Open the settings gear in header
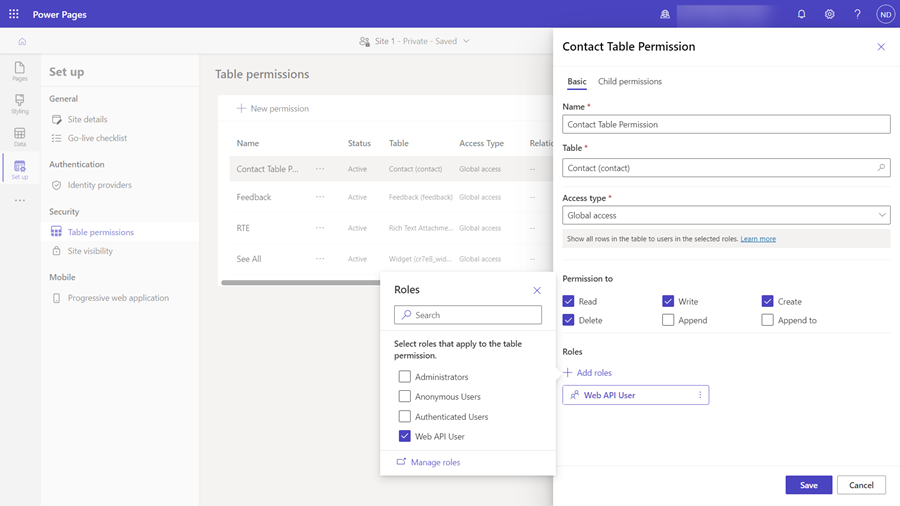 click(829, 14)
